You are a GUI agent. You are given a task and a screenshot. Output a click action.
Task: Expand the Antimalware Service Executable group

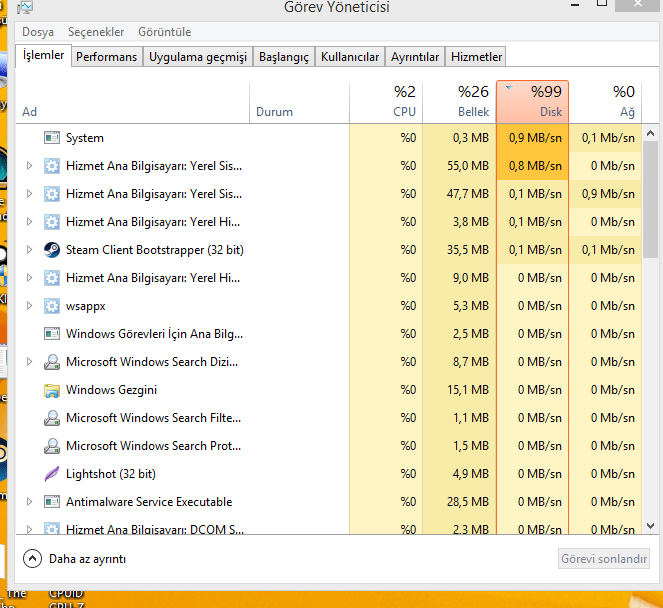pyautogui.click(x=29, y=501)
